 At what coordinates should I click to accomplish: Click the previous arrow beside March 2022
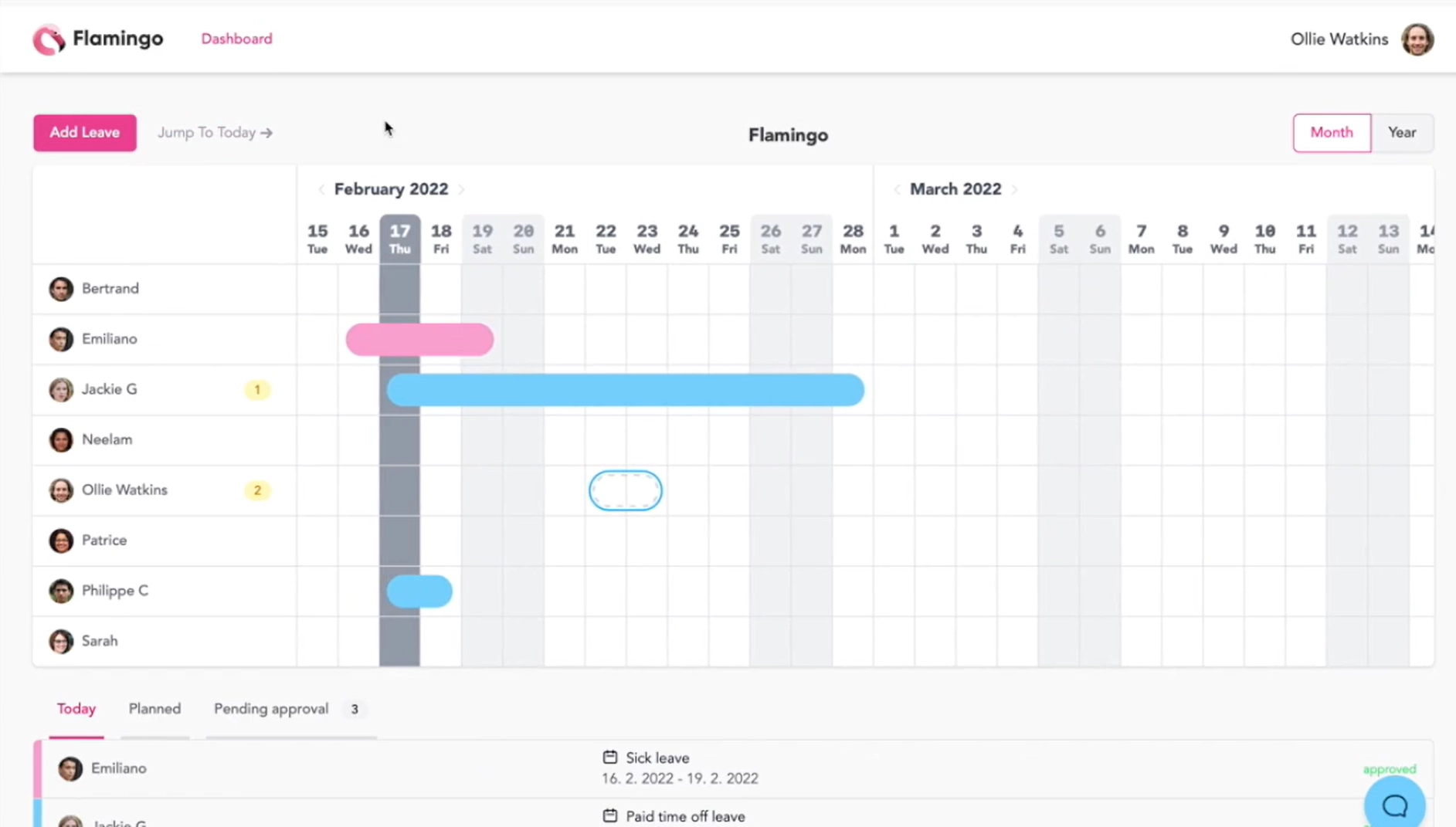(x=897, y=189)
